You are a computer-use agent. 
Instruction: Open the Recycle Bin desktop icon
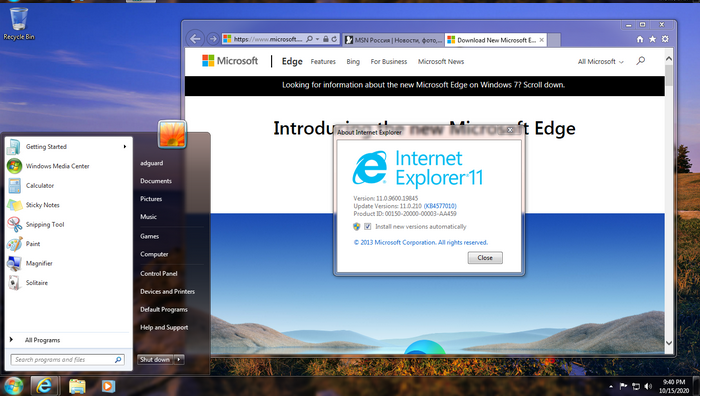[x=18, y=24]
